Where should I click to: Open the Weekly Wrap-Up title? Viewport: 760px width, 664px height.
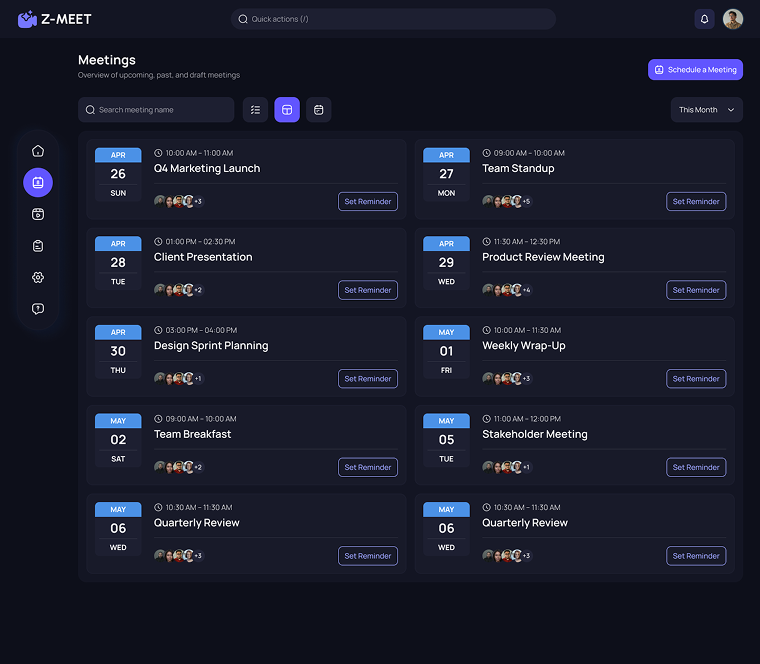pyautogui.click(x=524, y=346)
